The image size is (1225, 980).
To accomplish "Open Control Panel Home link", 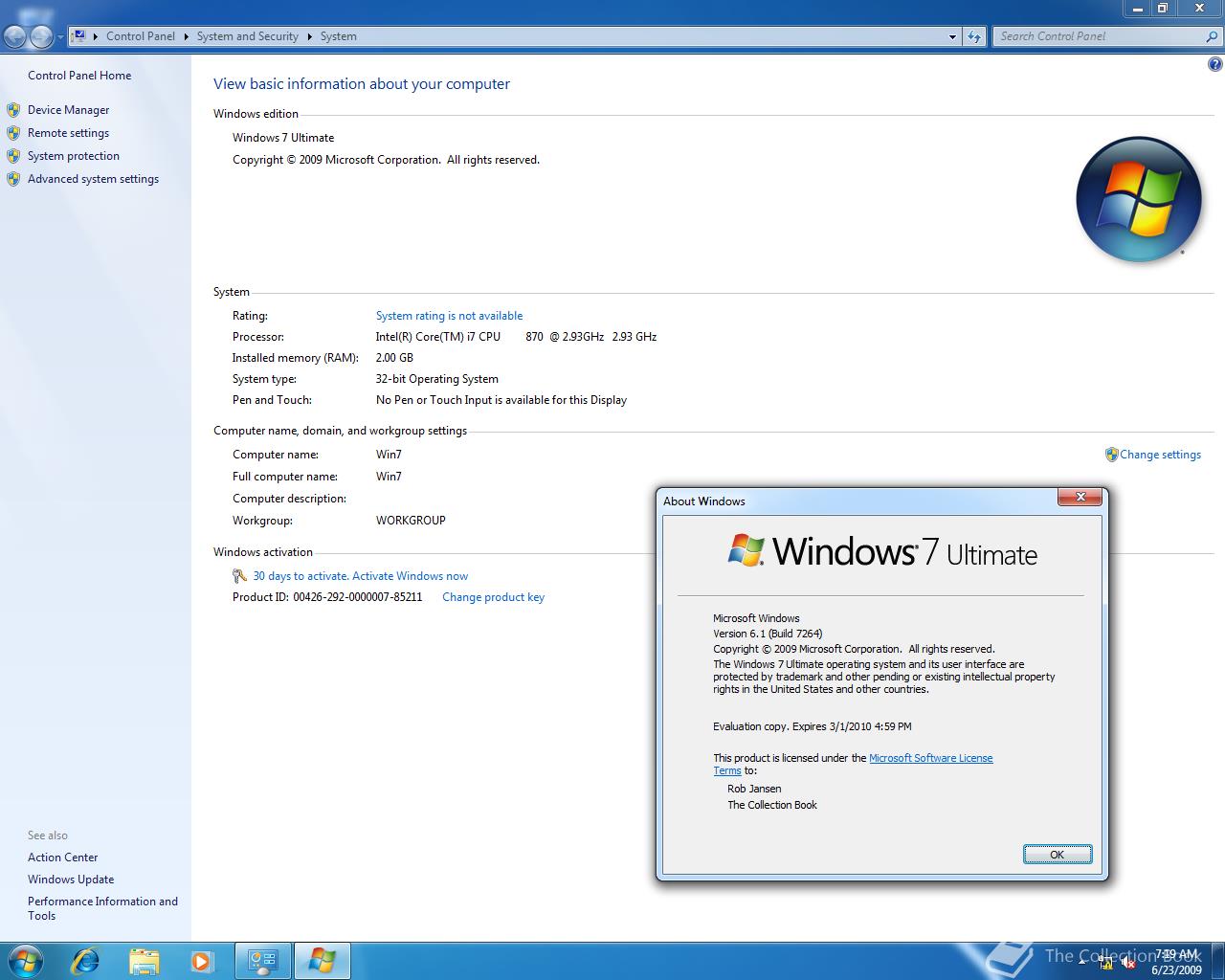I will (x=79, y=76).
